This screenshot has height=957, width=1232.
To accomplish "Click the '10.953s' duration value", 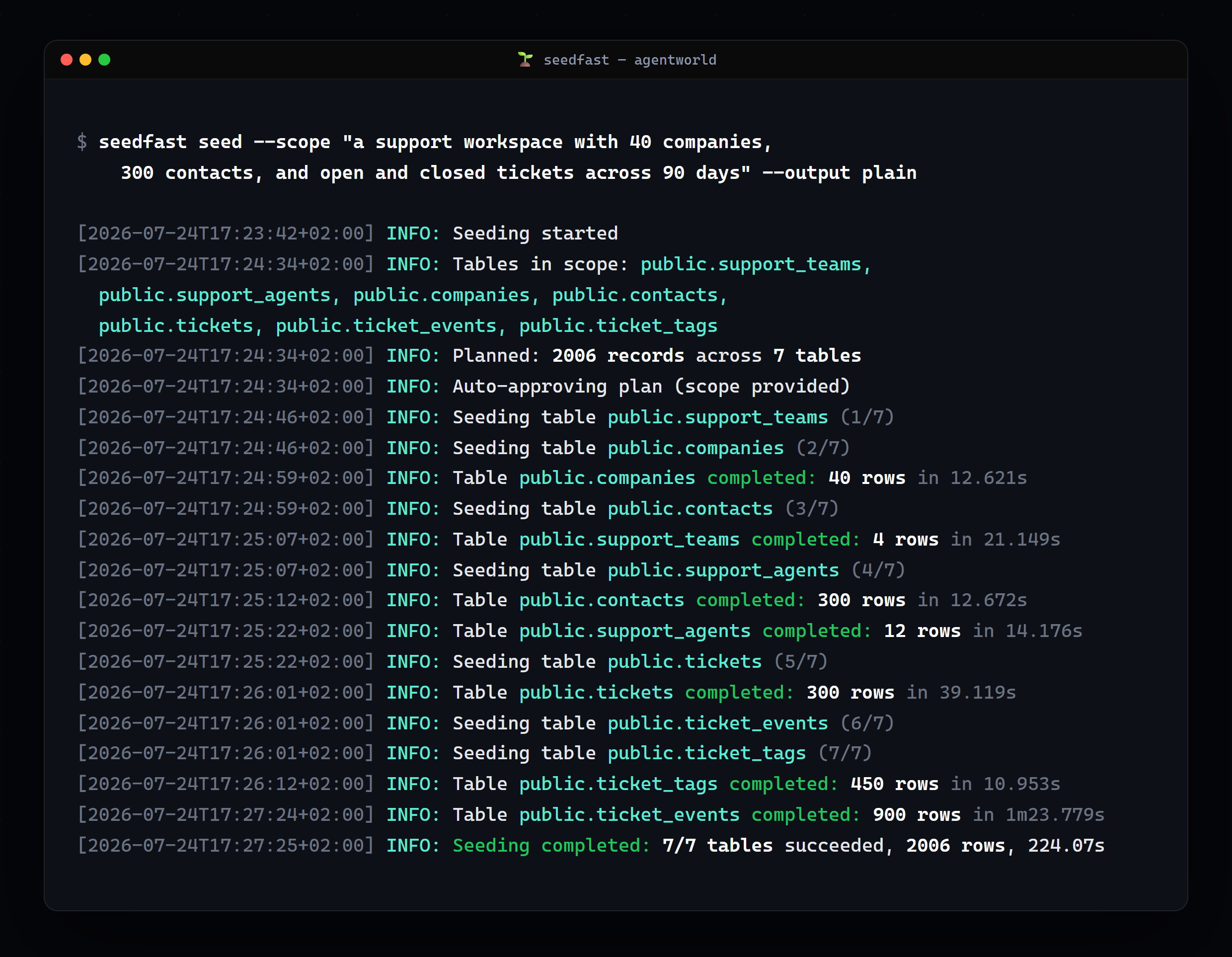I will [x=1022, y=784].
